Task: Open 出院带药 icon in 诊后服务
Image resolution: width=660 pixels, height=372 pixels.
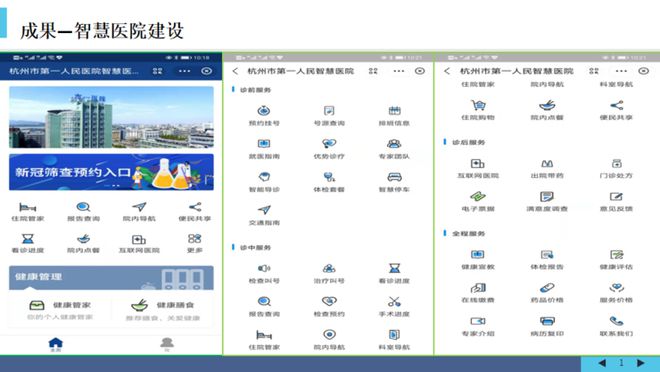Action: [x=547, y=164]
